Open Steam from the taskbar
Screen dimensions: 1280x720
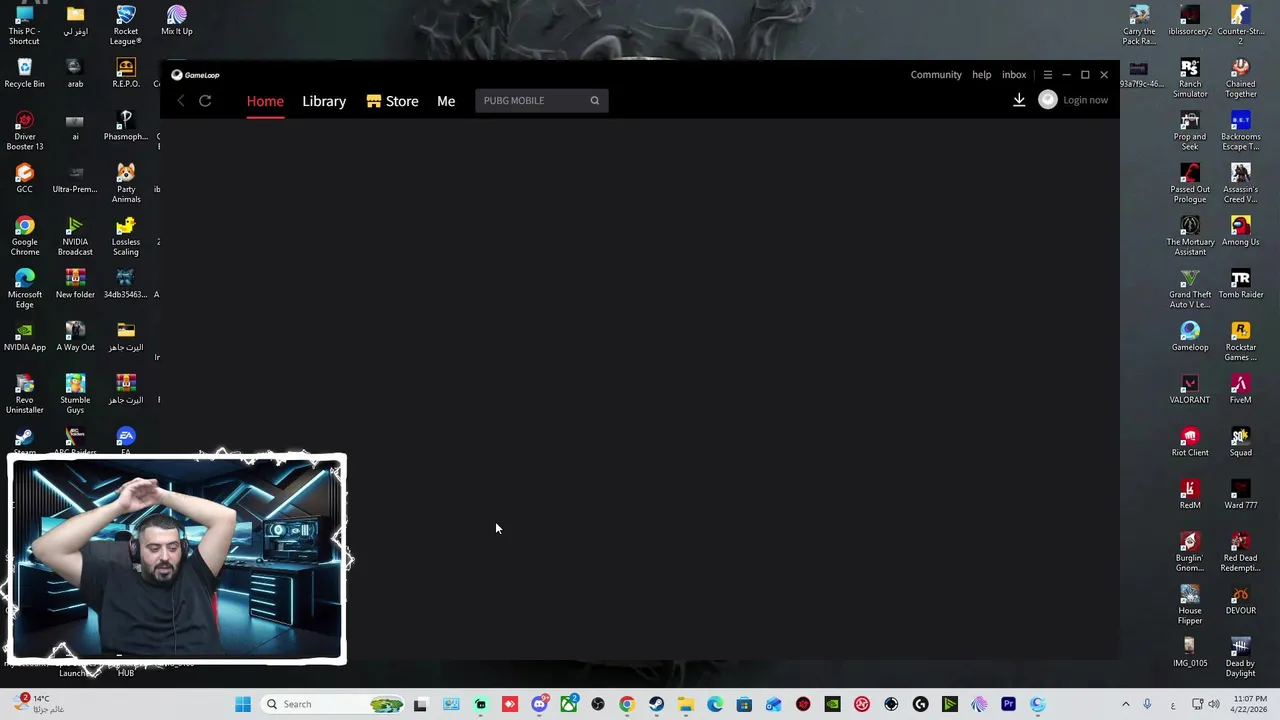click(656, 704)
